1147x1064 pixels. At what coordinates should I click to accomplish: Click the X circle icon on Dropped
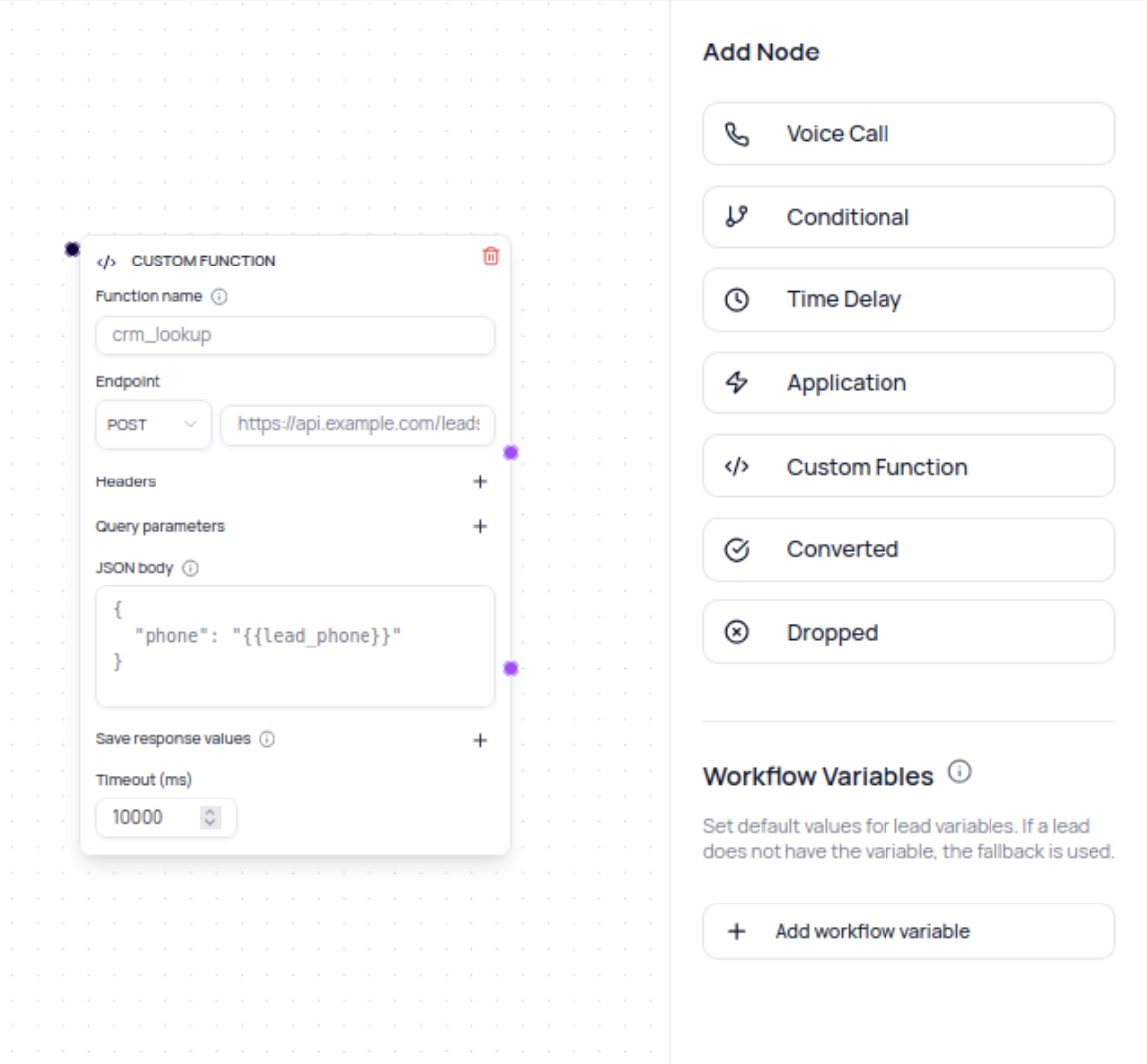pos(737,631)
